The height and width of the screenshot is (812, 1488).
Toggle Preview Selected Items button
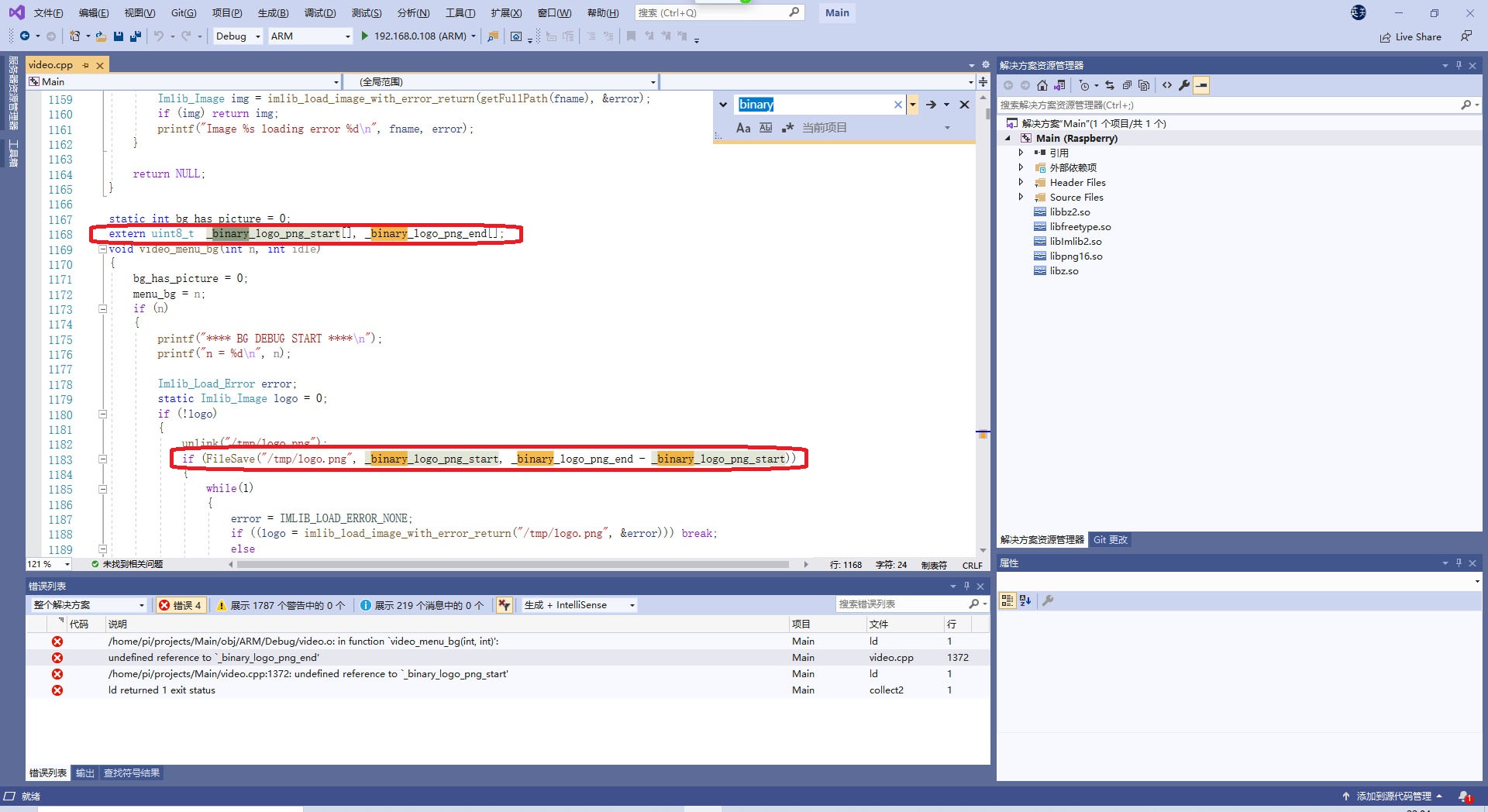[x=1201, y=85]
